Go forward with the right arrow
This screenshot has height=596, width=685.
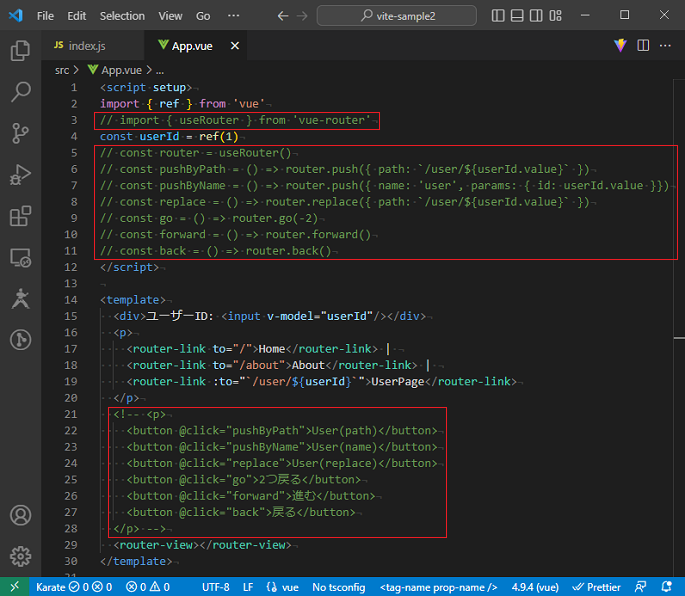coord(302,16)
